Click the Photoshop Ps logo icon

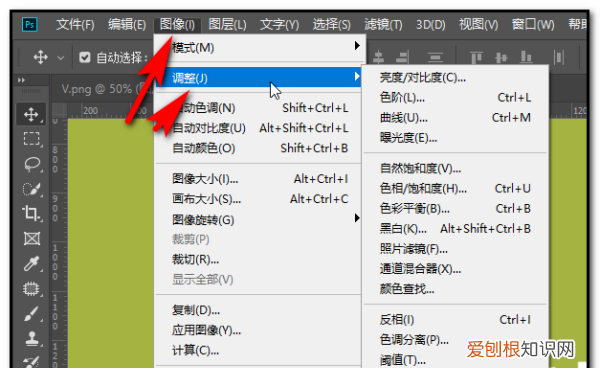29,25
